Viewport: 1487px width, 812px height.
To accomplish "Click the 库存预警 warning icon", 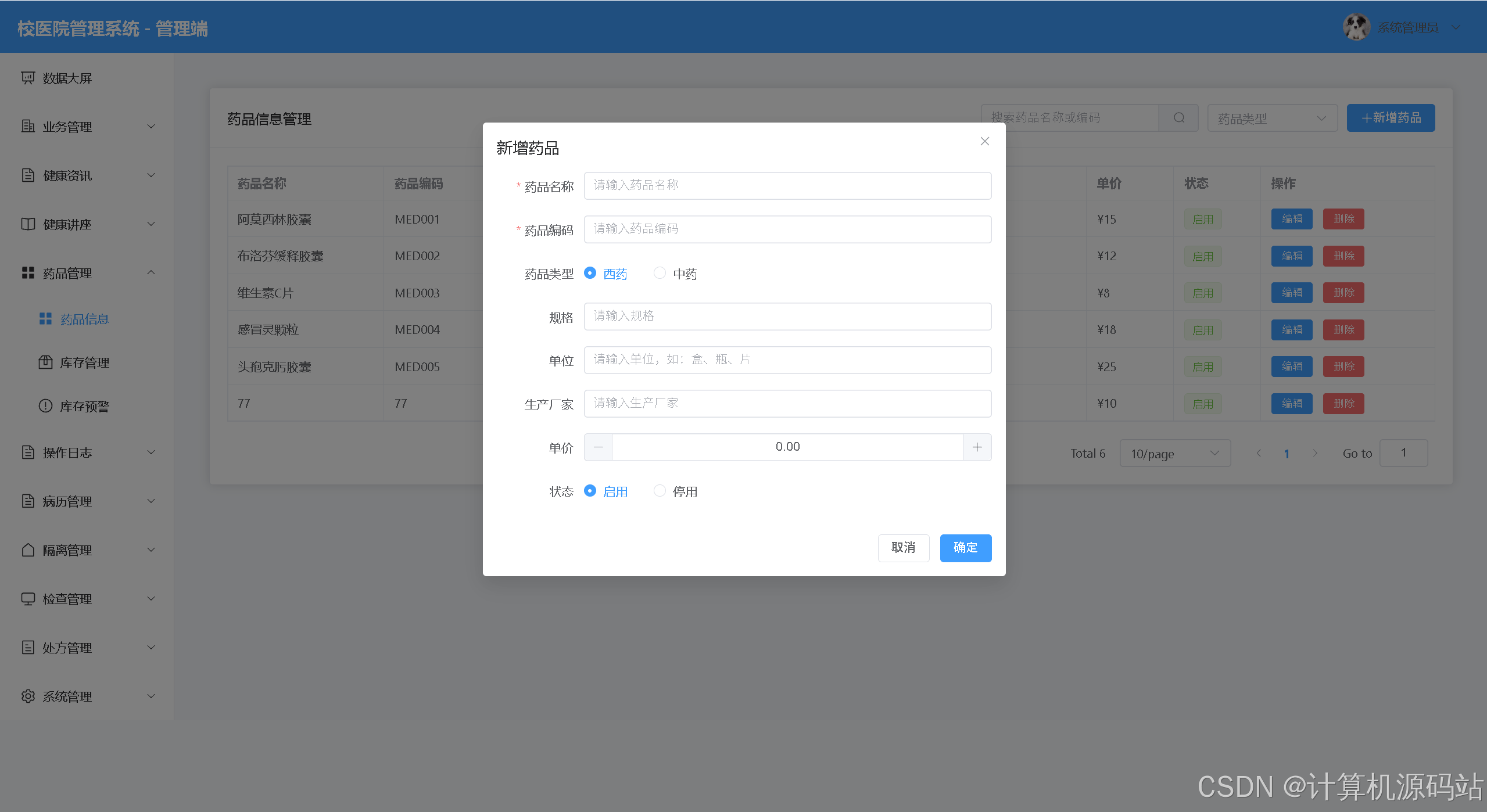I will click(45, 405).
